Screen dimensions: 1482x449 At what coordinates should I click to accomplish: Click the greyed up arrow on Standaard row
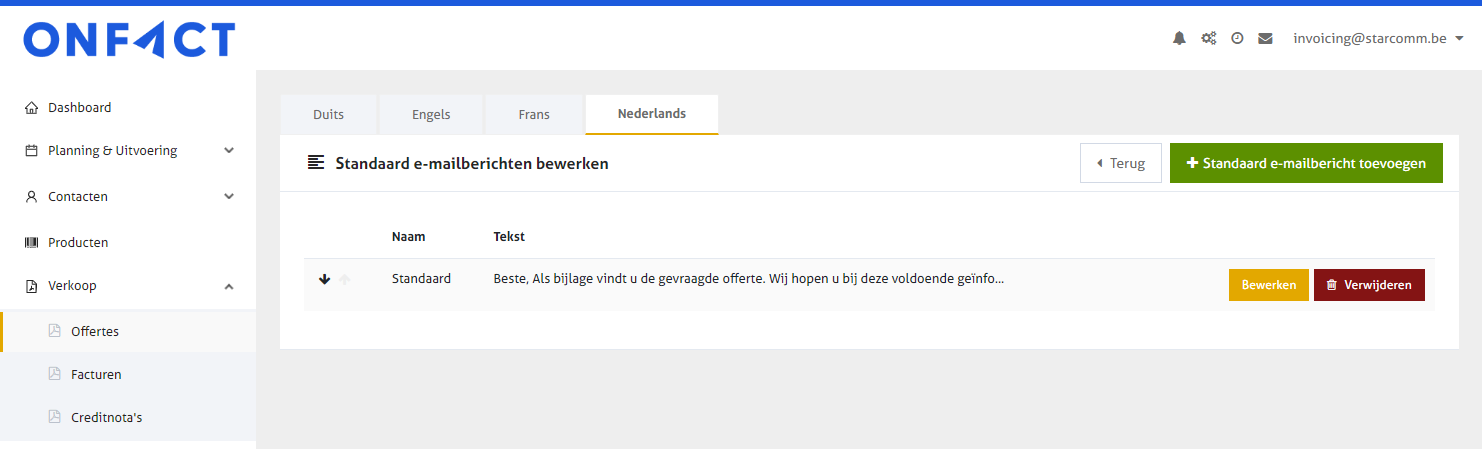(x=344, y=280)
